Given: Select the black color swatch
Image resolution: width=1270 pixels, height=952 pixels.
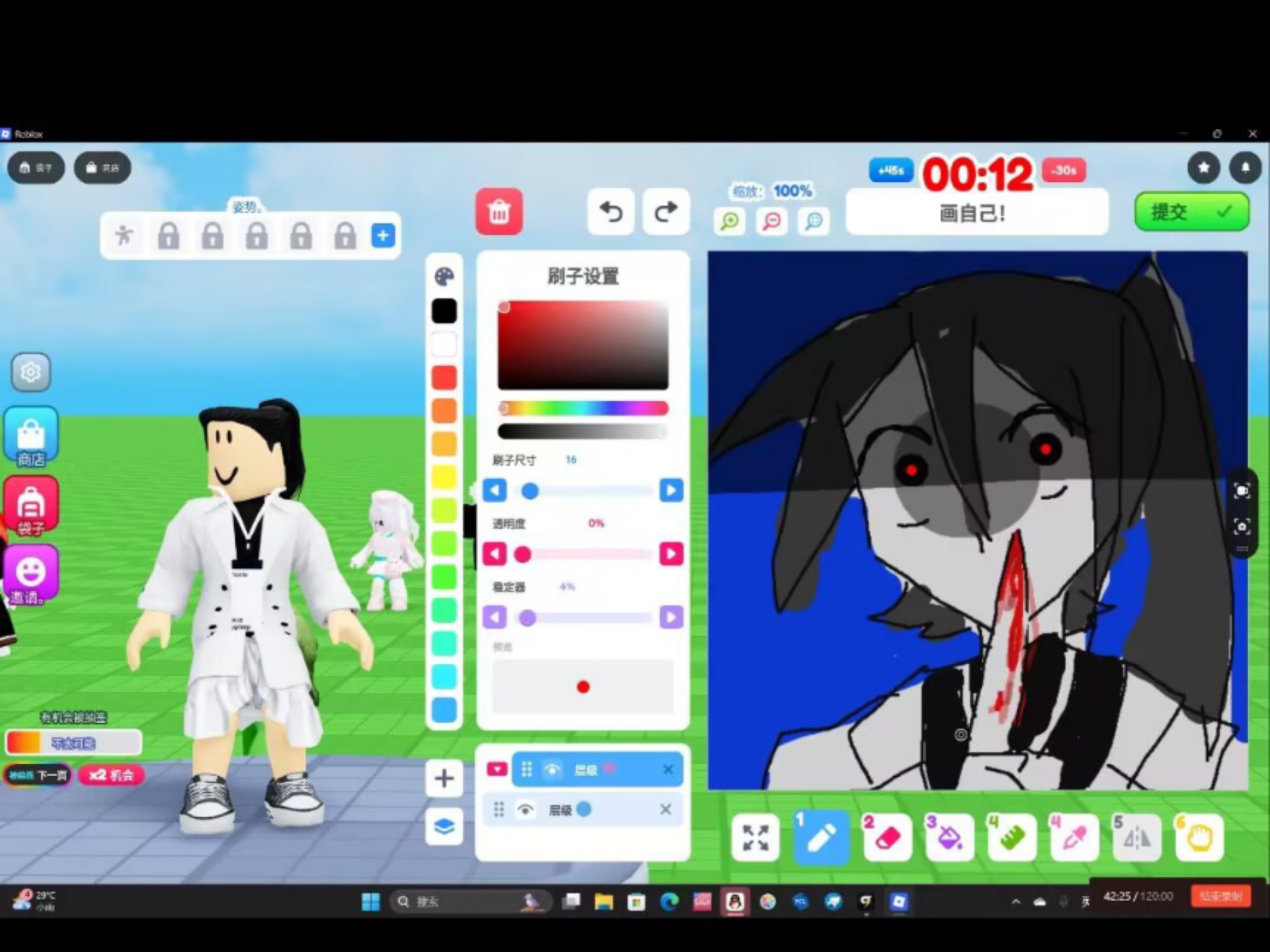Looking at the screenshot, I should 444,311.
